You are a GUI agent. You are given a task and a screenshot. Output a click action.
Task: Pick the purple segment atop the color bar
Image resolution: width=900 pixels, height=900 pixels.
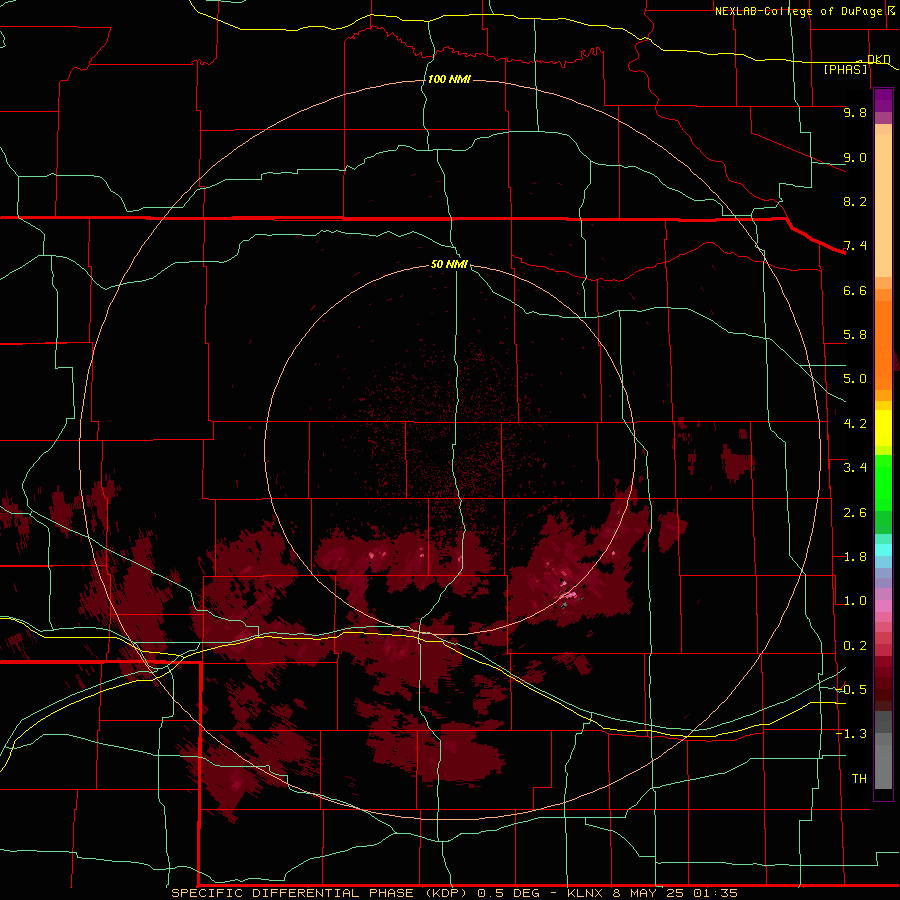click(x=883, y=101)
